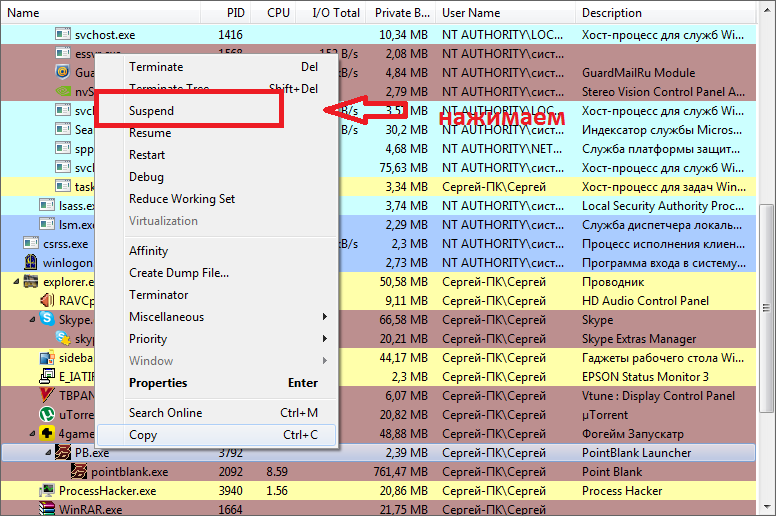Click the Skype Extras Manager icon
The width and height of the screenshot is (776, 516).
[x=63, y=338]
